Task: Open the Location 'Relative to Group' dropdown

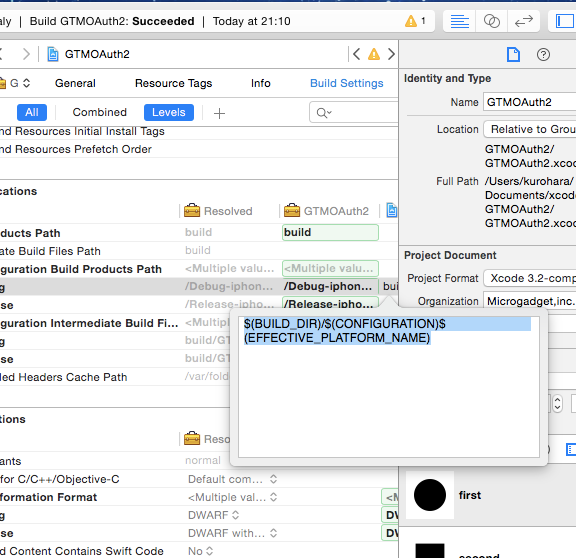Action: [x=530, y=129]
